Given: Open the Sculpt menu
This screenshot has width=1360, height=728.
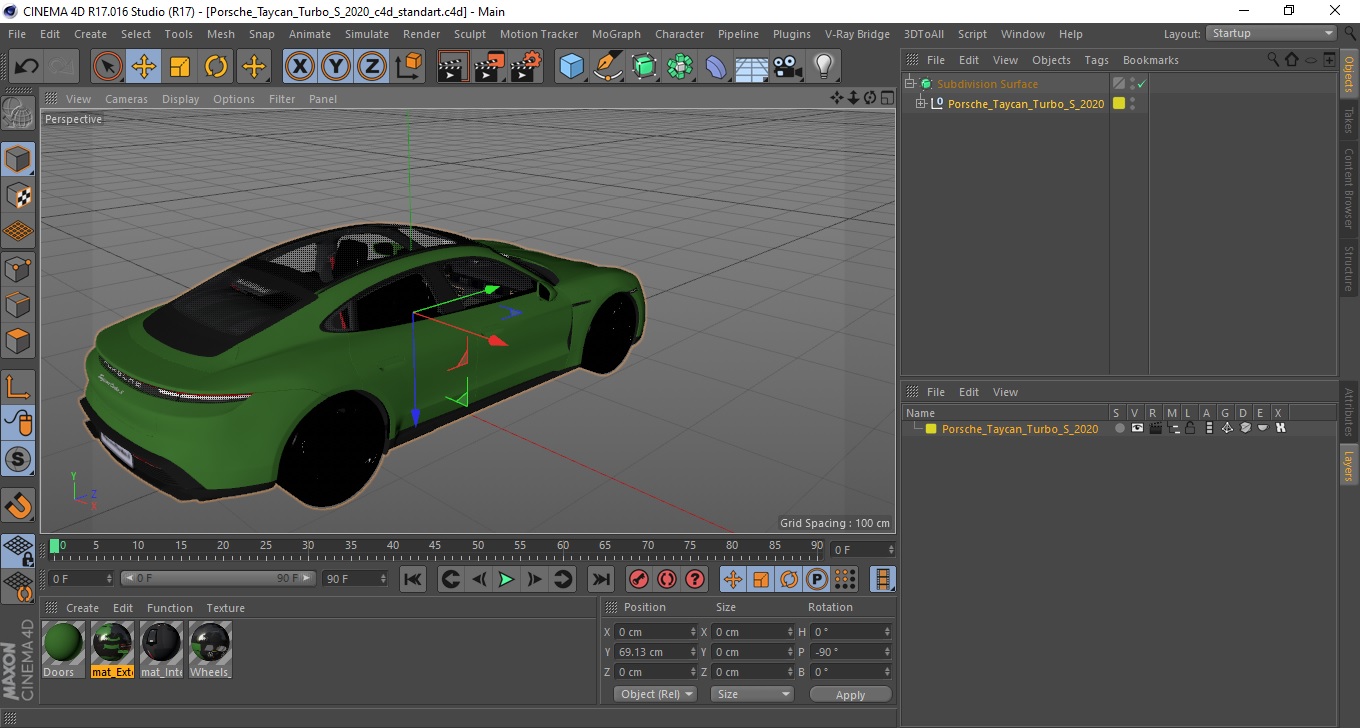Looking at the screenshot, I should coord(469,34).
